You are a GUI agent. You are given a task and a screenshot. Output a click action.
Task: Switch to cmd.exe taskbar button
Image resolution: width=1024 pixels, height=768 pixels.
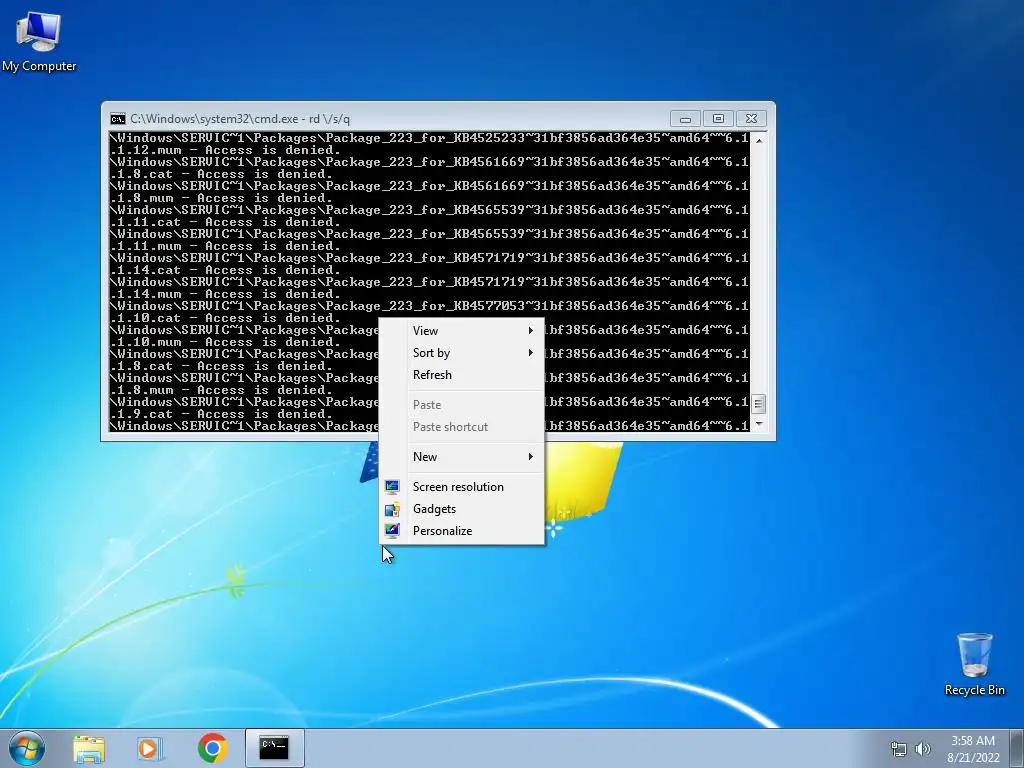tap(274, 748)
